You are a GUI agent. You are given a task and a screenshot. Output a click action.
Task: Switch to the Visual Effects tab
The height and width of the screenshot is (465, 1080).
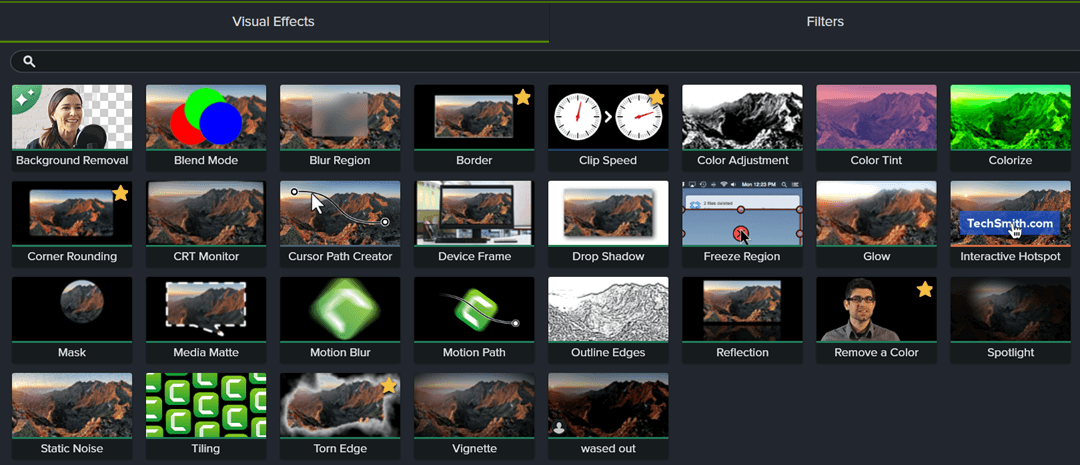coord(273,21)
